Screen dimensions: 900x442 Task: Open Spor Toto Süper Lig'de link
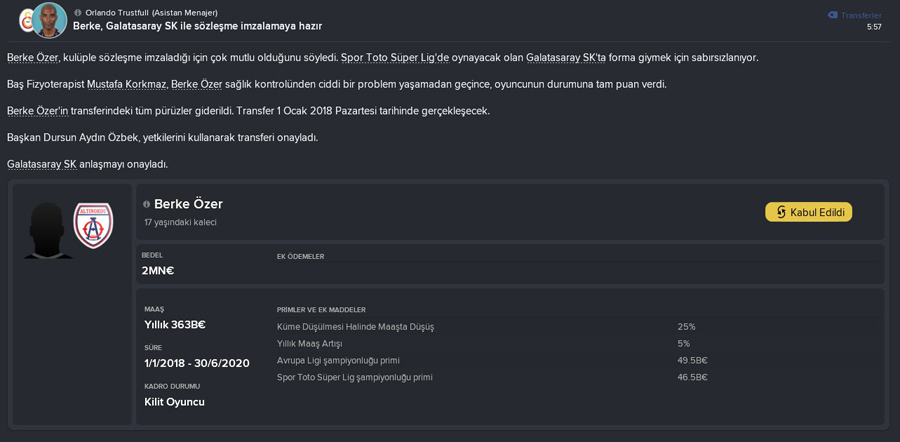395,58
